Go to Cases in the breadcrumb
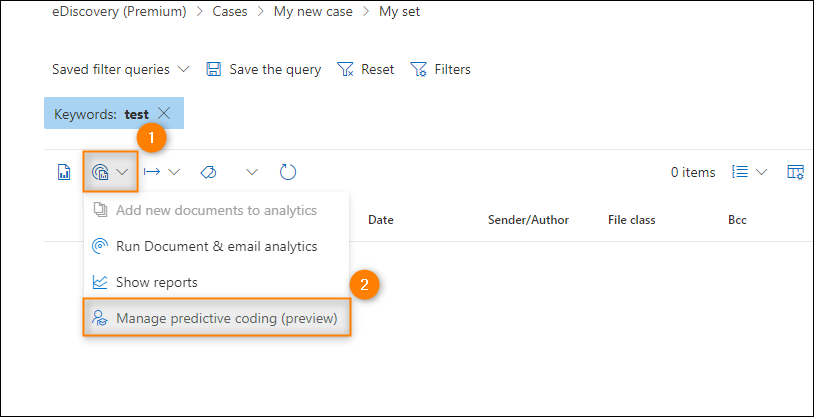This screenshot has width=814, height=417. coord(230,12)
